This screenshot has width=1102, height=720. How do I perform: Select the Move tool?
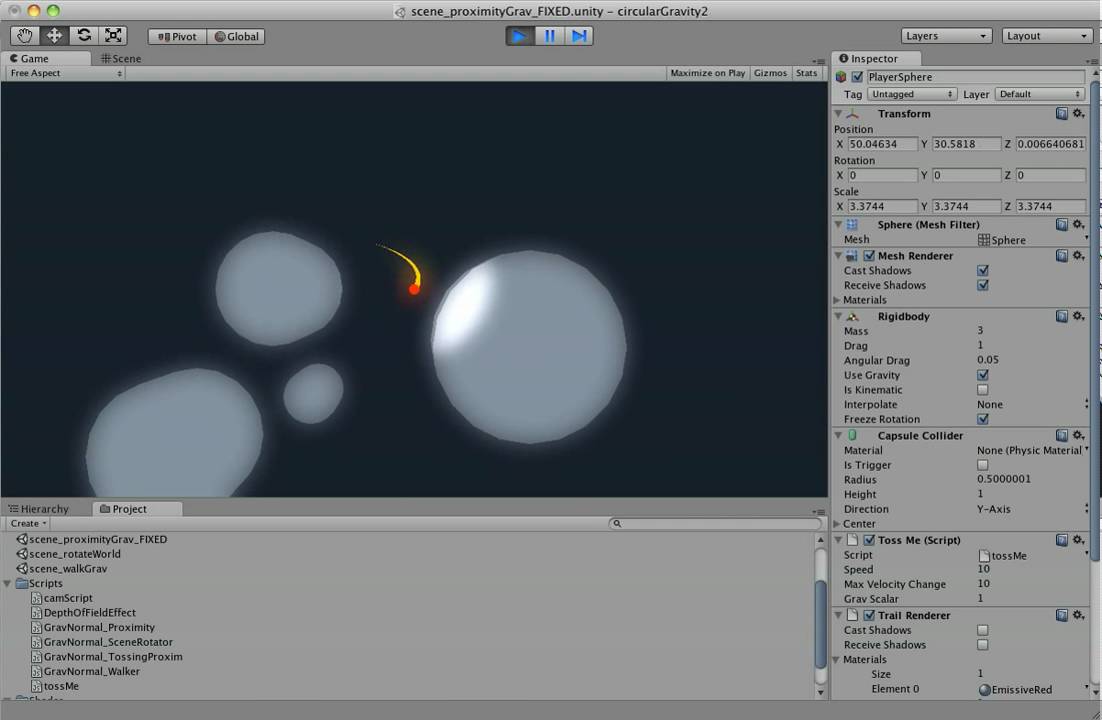tap(54, 36)
